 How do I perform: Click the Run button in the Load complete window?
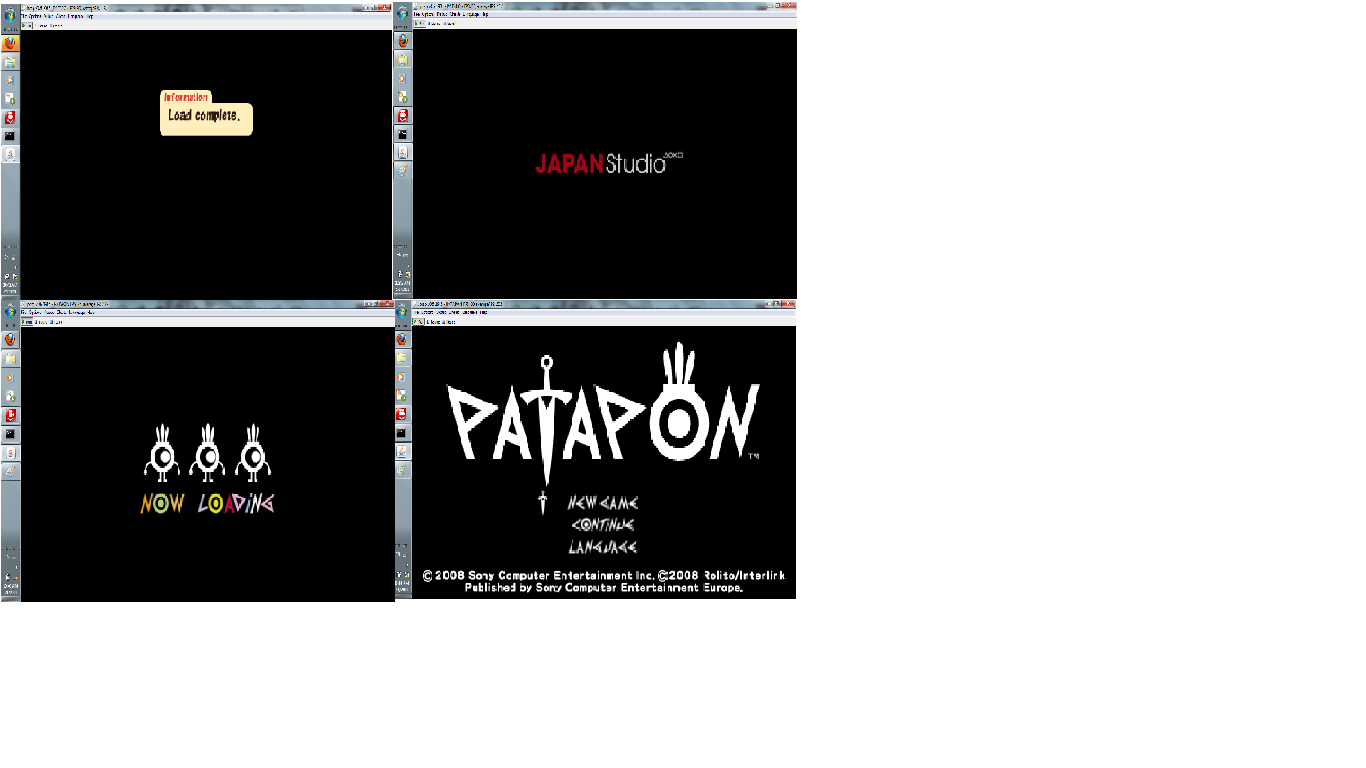pos(28,25)
